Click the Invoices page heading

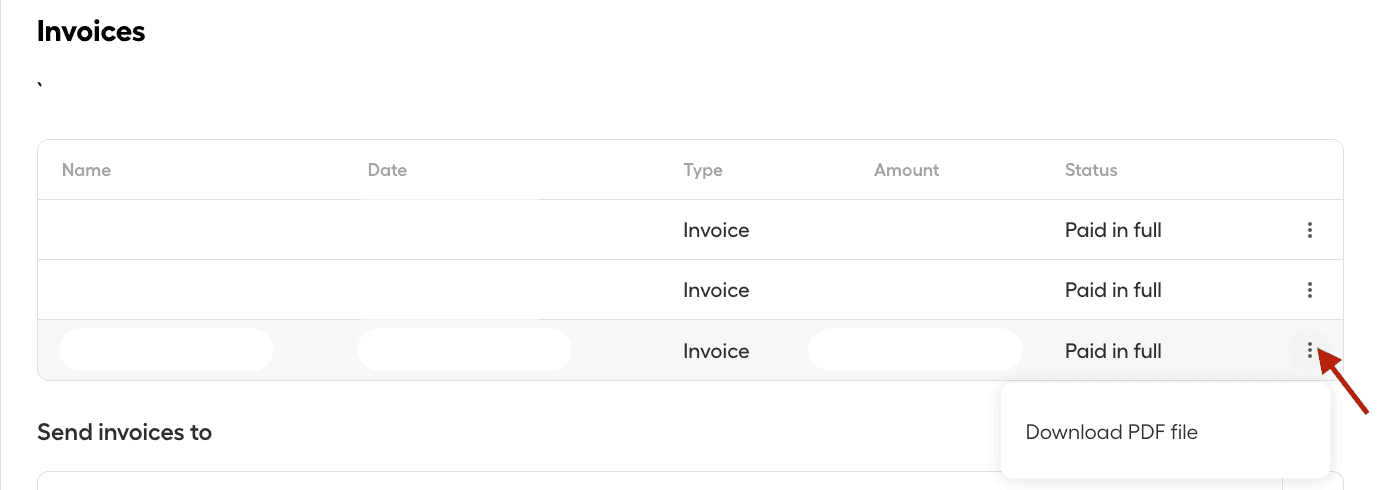[x=91, y=31]
